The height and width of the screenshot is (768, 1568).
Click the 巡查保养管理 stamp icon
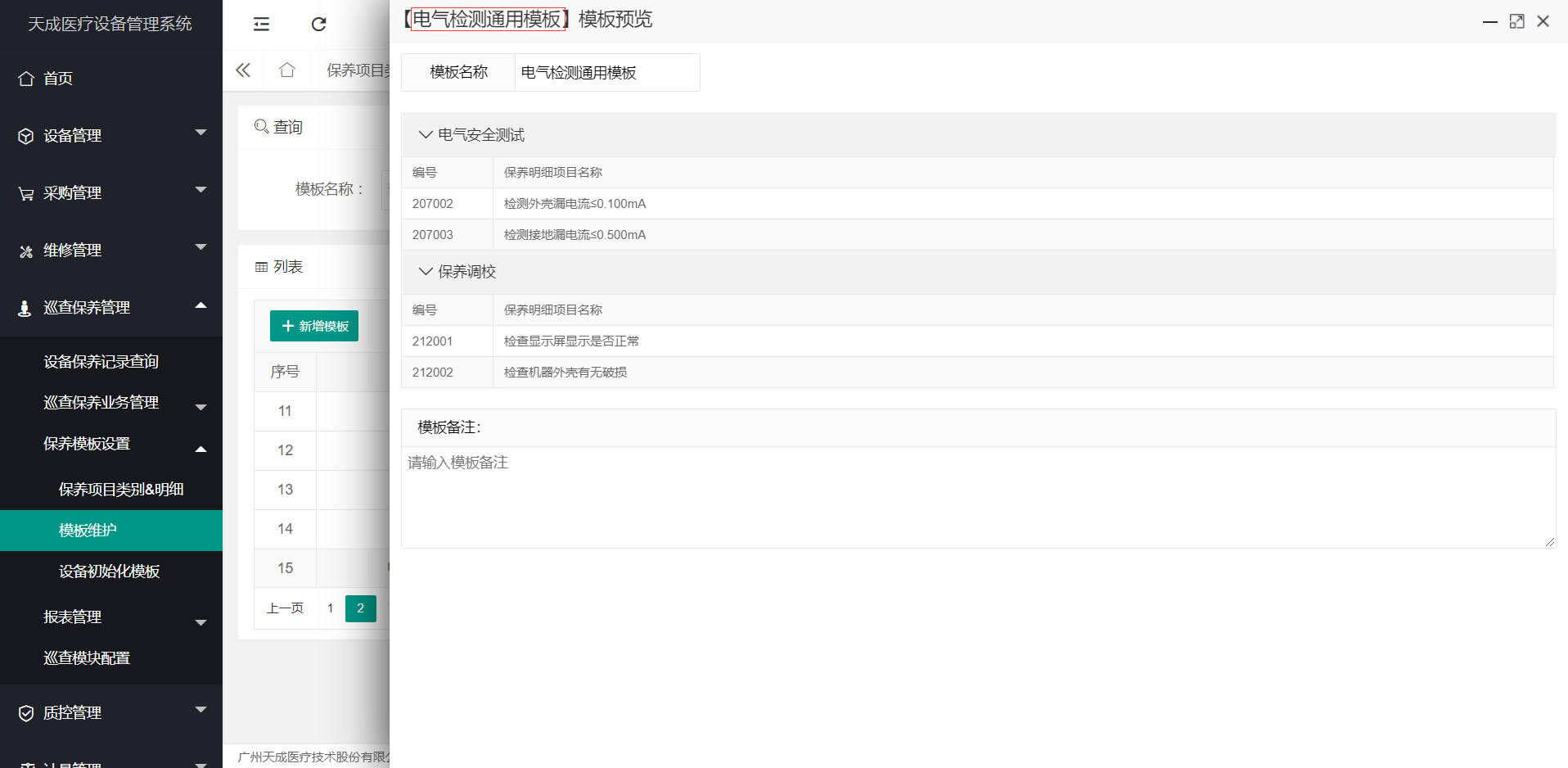pos(25,308)
